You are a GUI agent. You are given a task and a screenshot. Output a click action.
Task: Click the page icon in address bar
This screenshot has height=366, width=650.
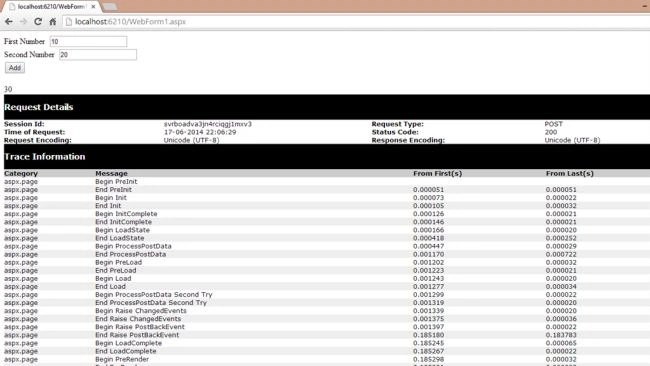69,22
